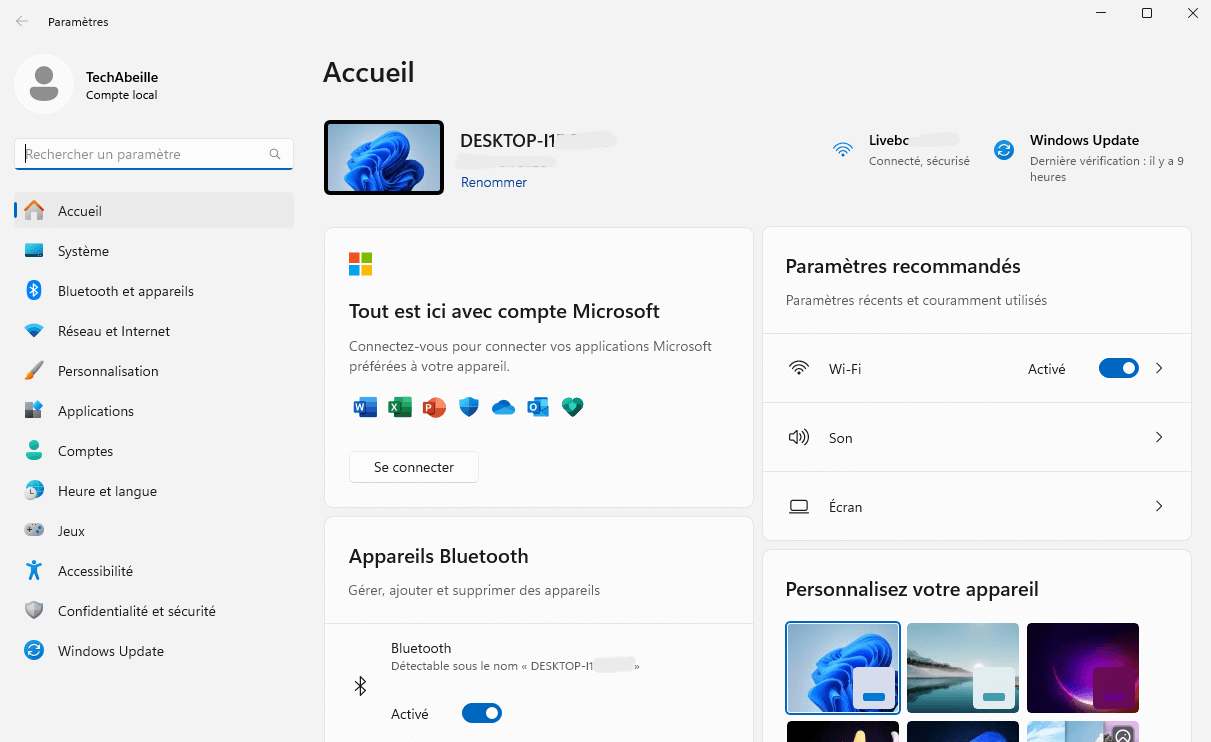Click the OneDrive cloud icon
This screenshot has height=742, width=1211.
(503, 407)
